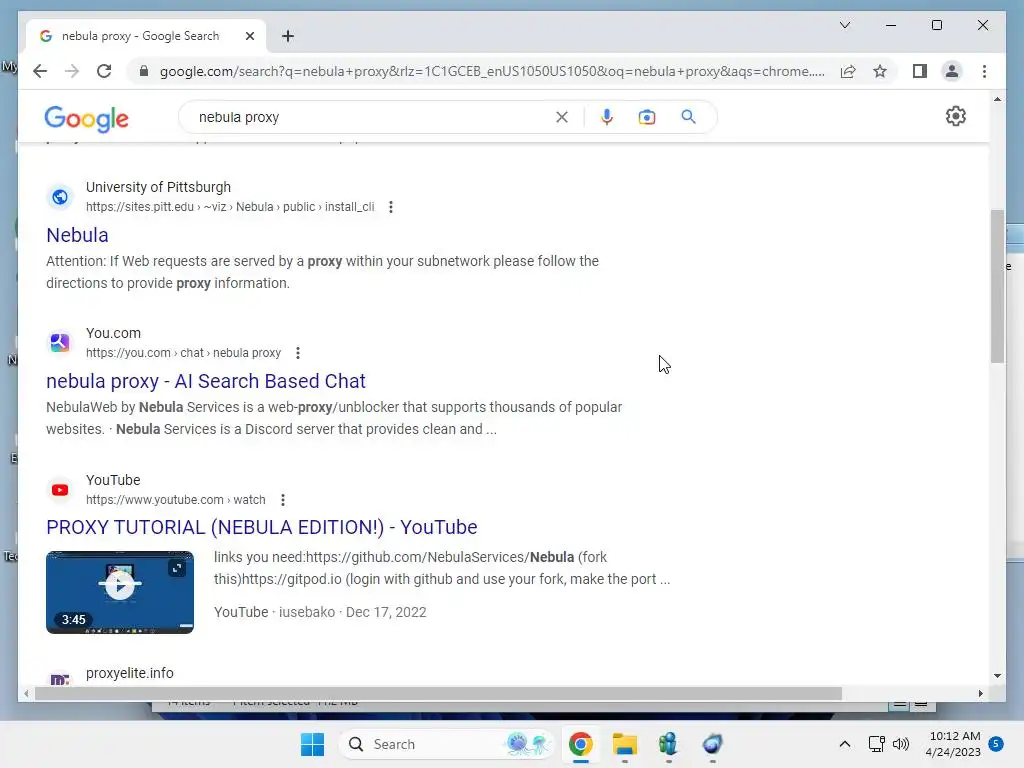
Task: Open Chrome three-dot menu
Action: coord(984,71)
